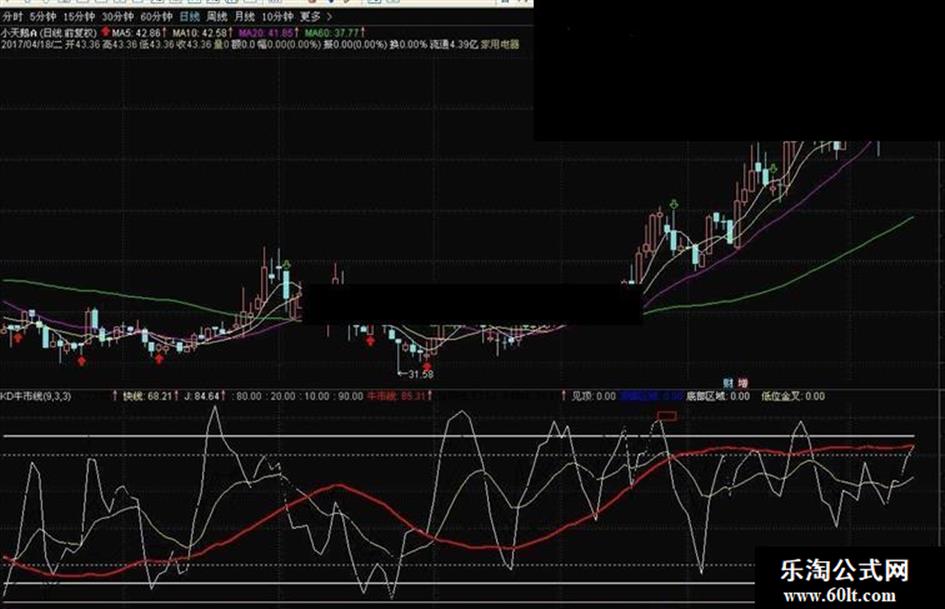This screenshot has height=609, width=945.
Task: Click the MA5: 42.86 value
Action: tap(136, 33)
